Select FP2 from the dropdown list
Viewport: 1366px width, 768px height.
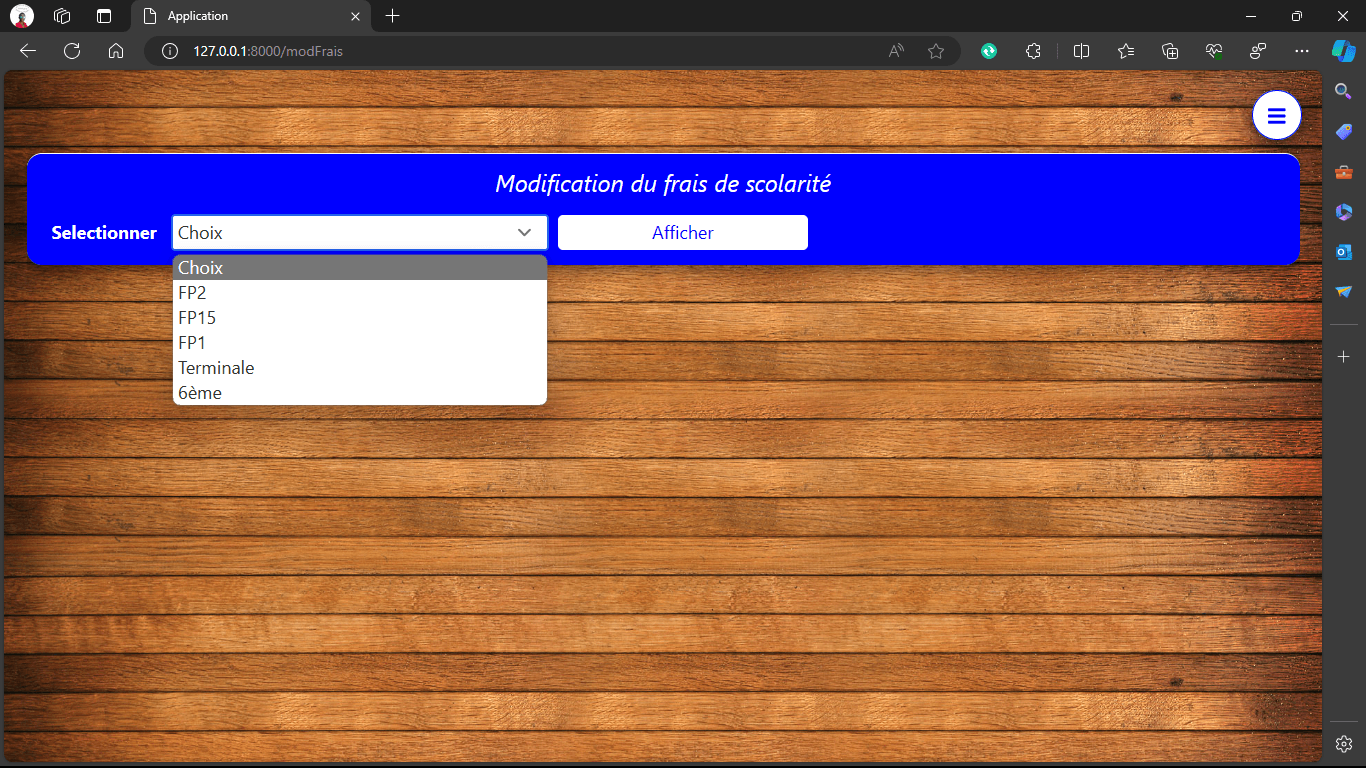click(360, 293)
